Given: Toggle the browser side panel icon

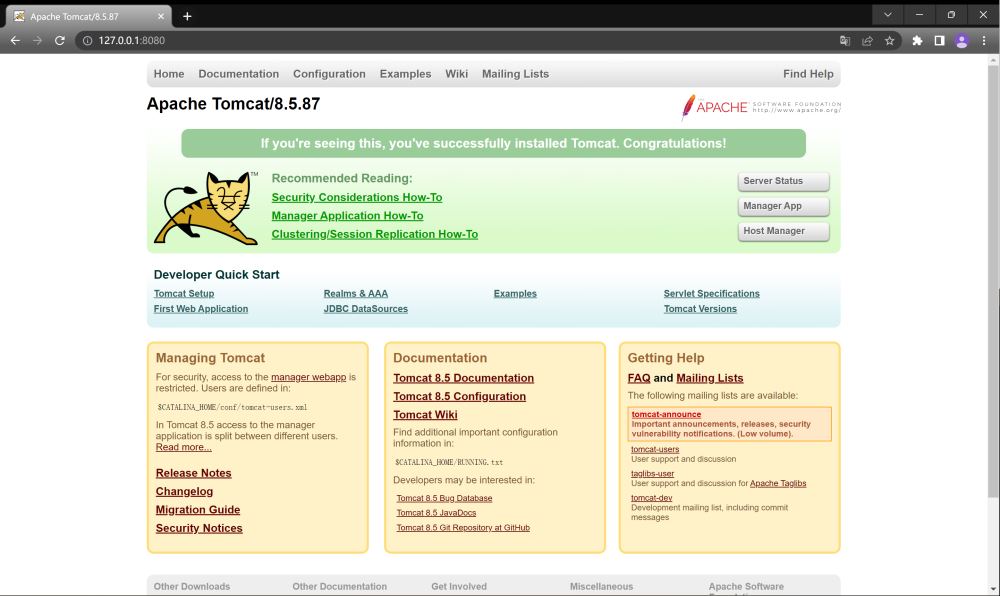Looking at the screenshot, I should [x=939, y=40].
